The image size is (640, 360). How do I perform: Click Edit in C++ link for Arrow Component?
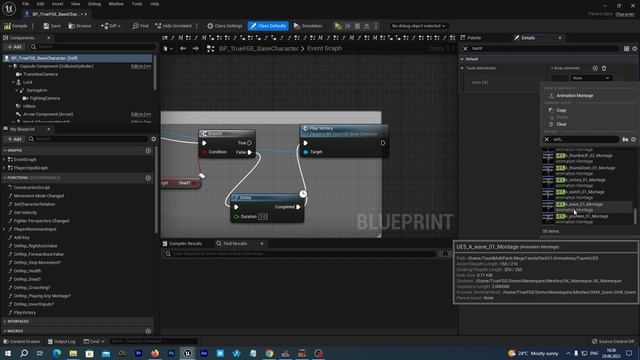pos(141,114)
